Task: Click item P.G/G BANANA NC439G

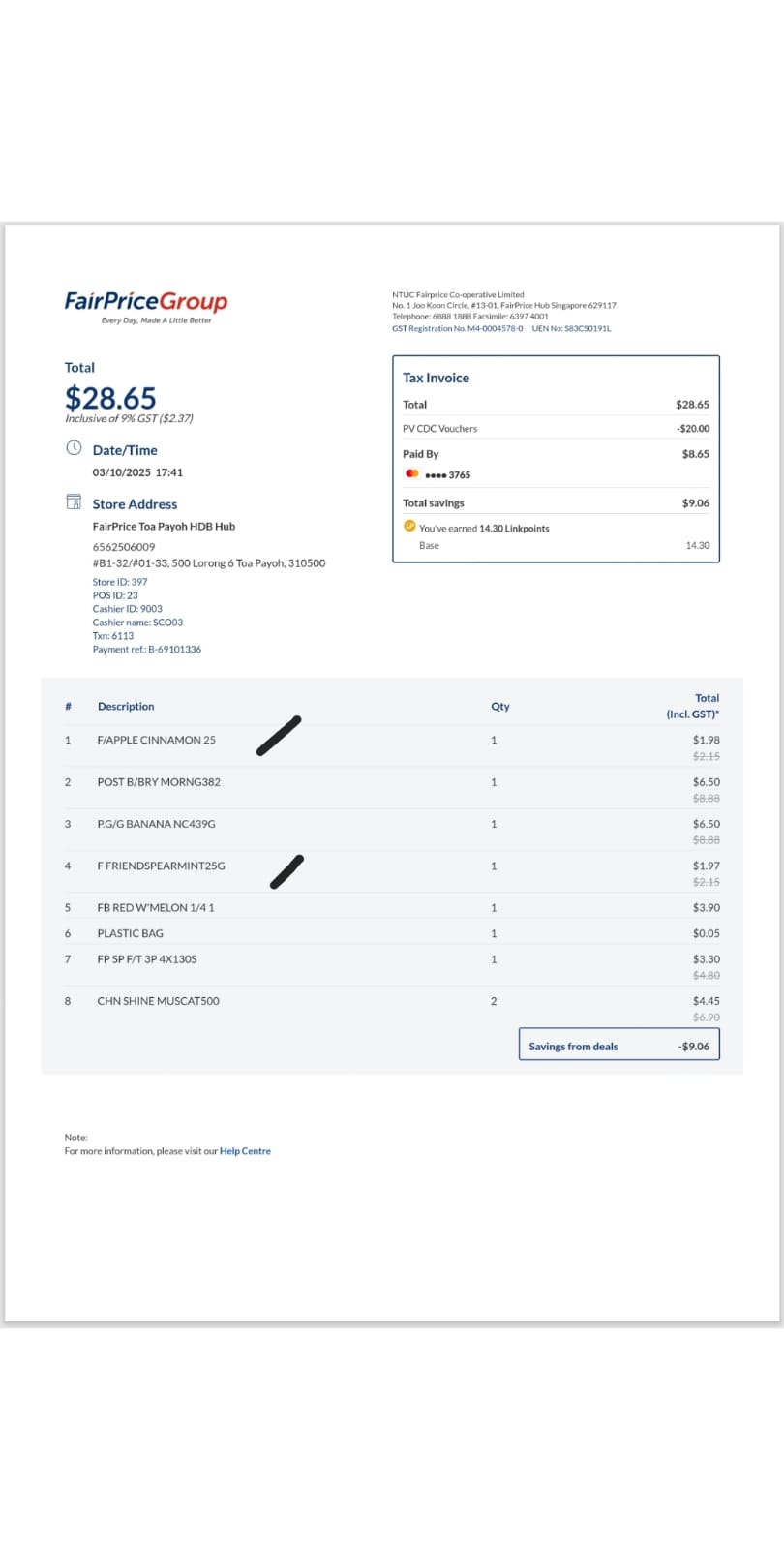Action: tap(157, 824)
